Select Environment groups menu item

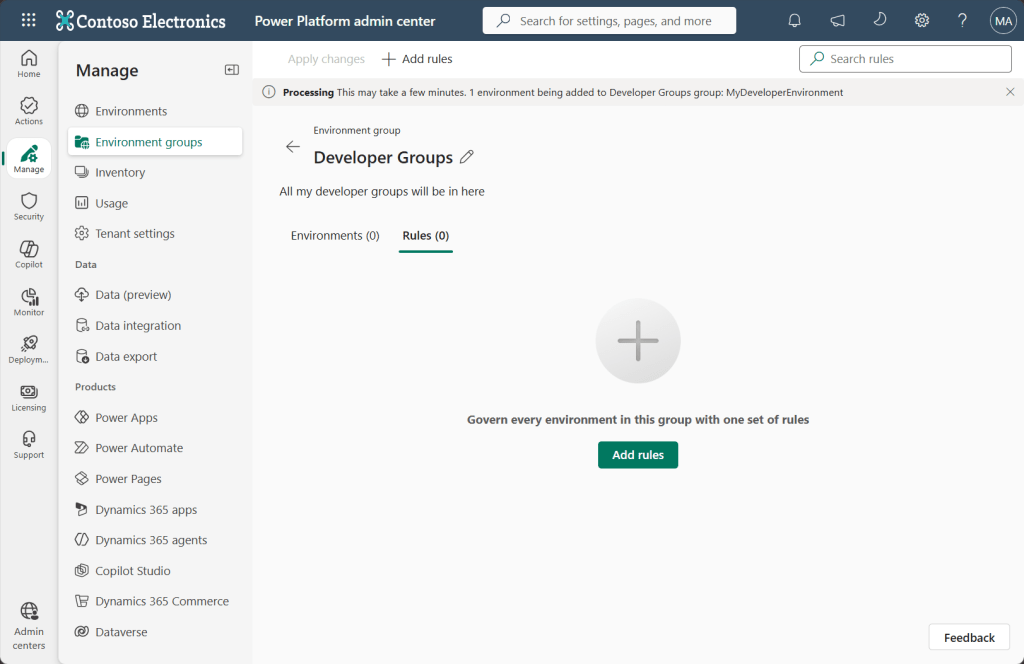pos(155,142)
